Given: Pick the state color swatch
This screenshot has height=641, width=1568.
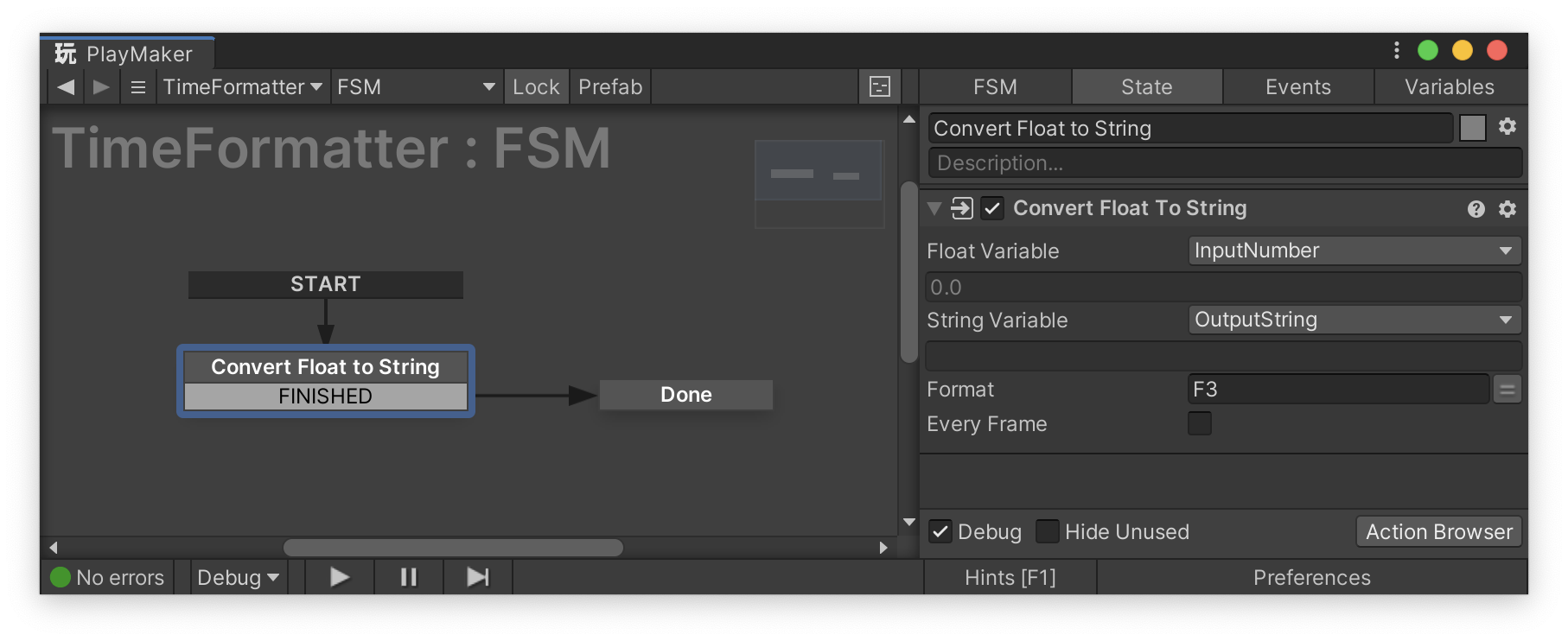Looking at the screenshot, I should [1473, 128].
